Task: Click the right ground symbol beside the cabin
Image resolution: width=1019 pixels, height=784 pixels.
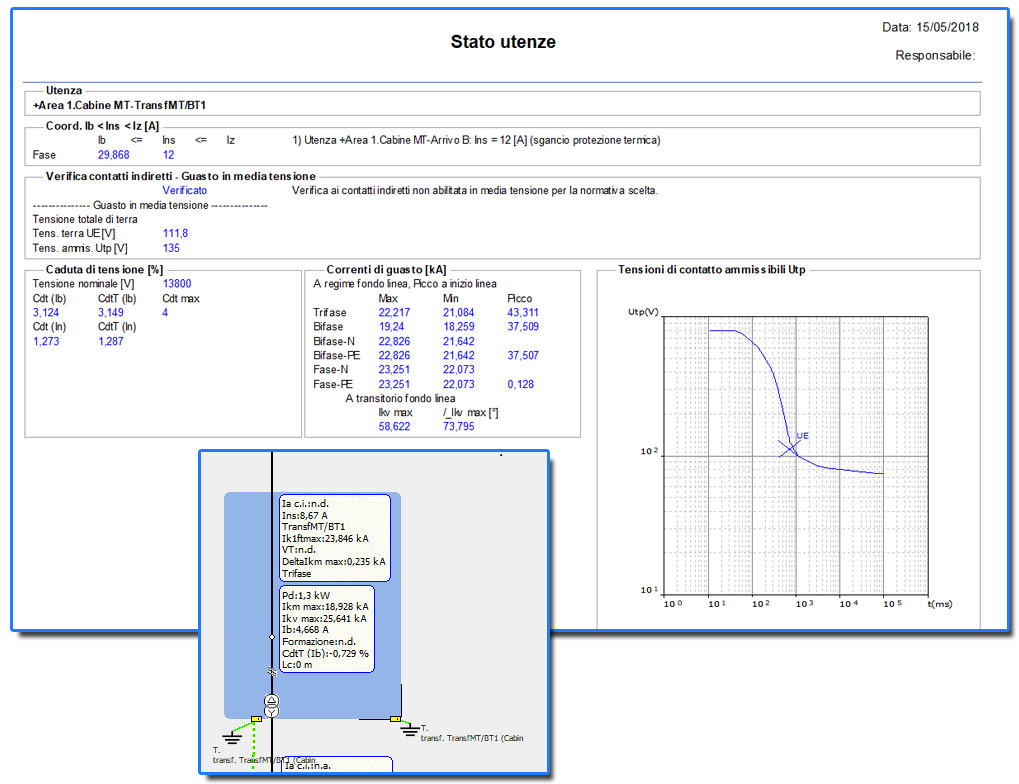Action: pos(409,730)
